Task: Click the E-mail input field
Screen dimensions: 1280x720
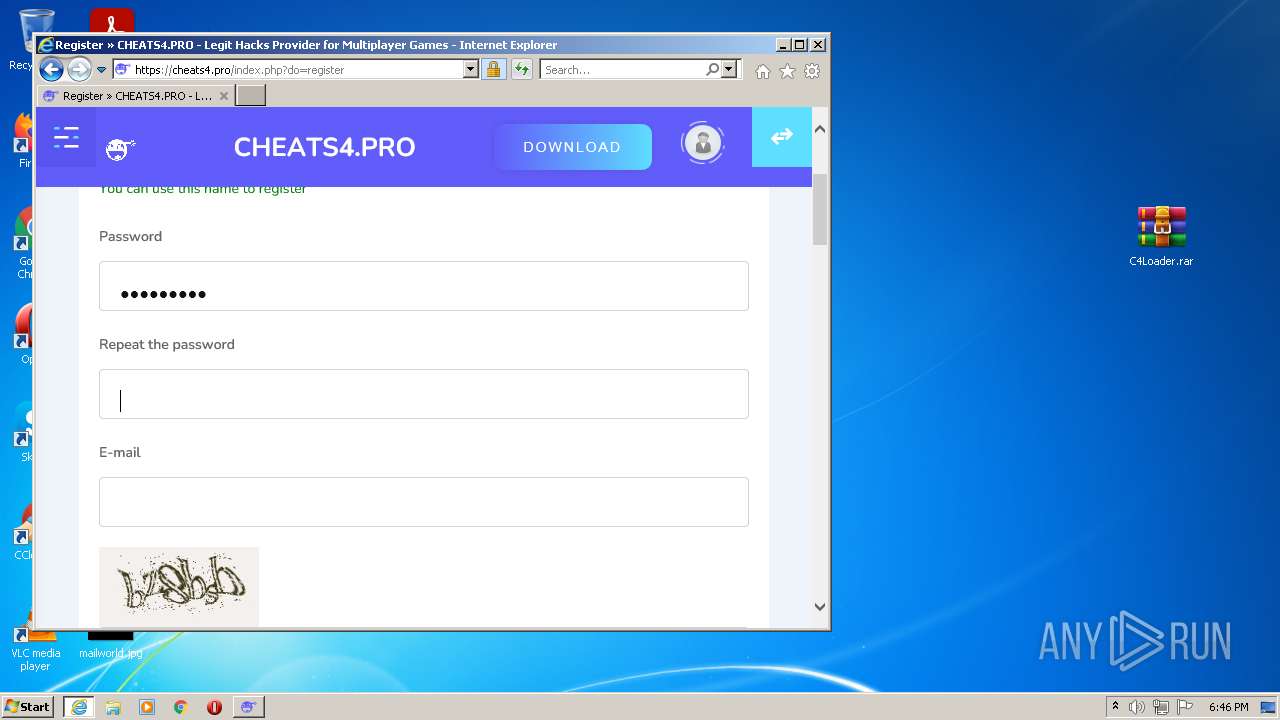Action: 424,502
